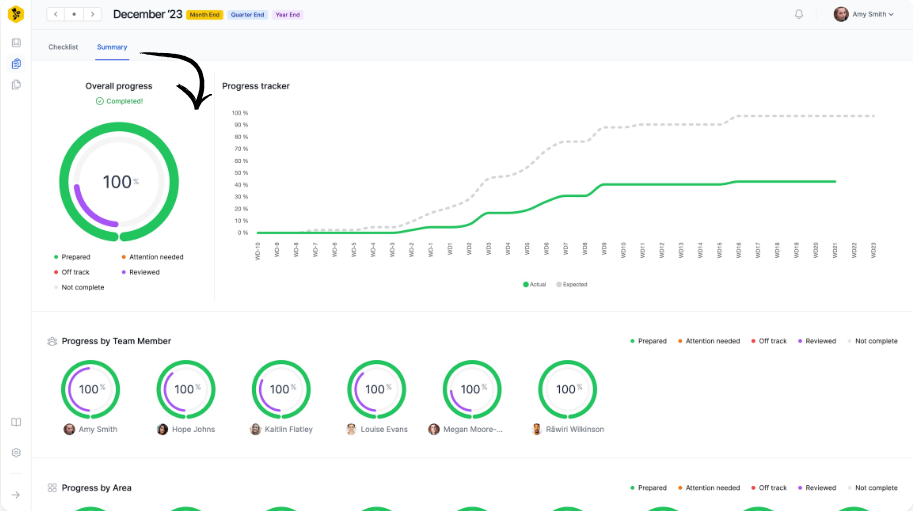Viewport: 913px width, 511px height.
Task: Toggle Prepared in Team Member legend
Action: [648, 341]
